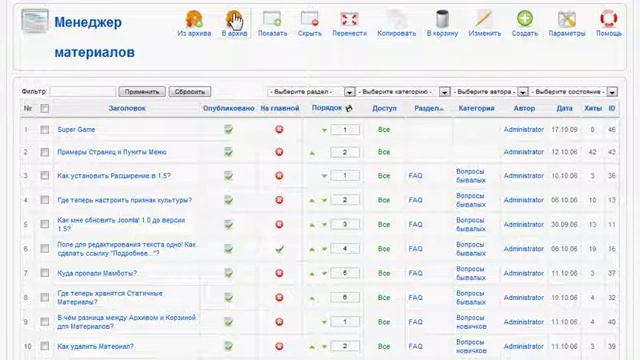This screenshot has height=360, width=640.
Task: Sort by 'Автор' column header
Action: (x=524, y=108)
